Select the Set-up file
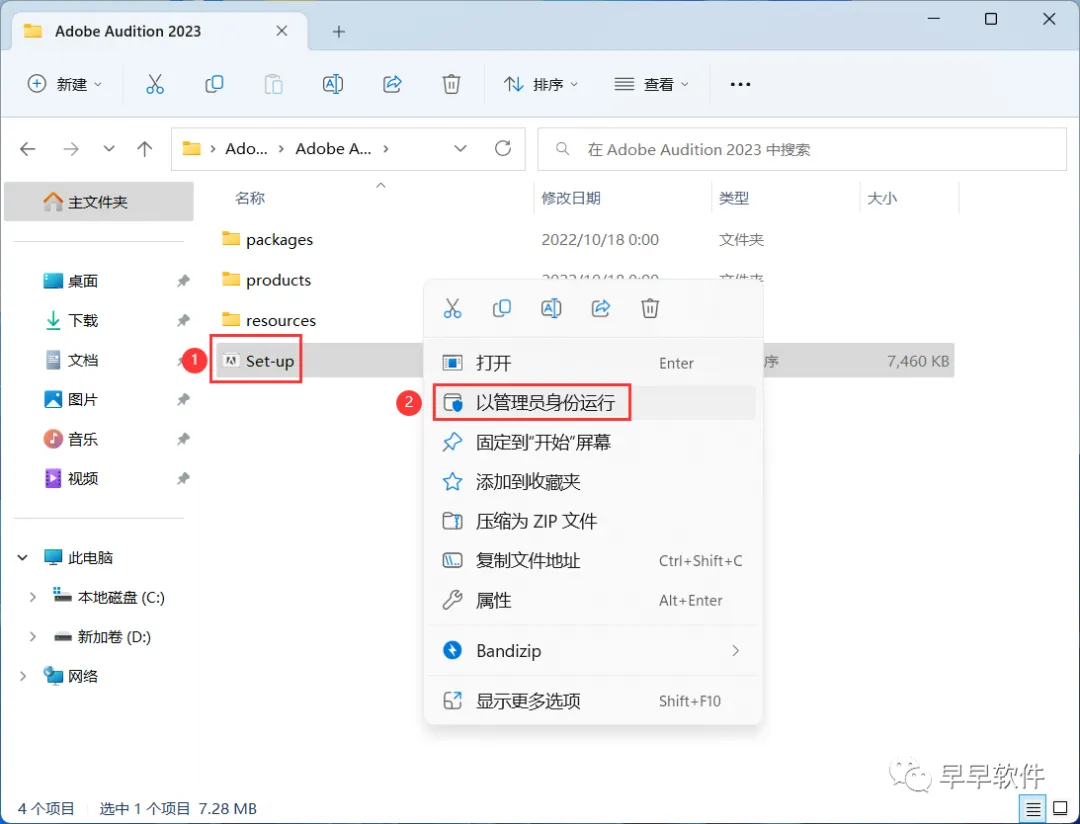The width and height of the screenshot is (1080, 824). coord(269,360)
